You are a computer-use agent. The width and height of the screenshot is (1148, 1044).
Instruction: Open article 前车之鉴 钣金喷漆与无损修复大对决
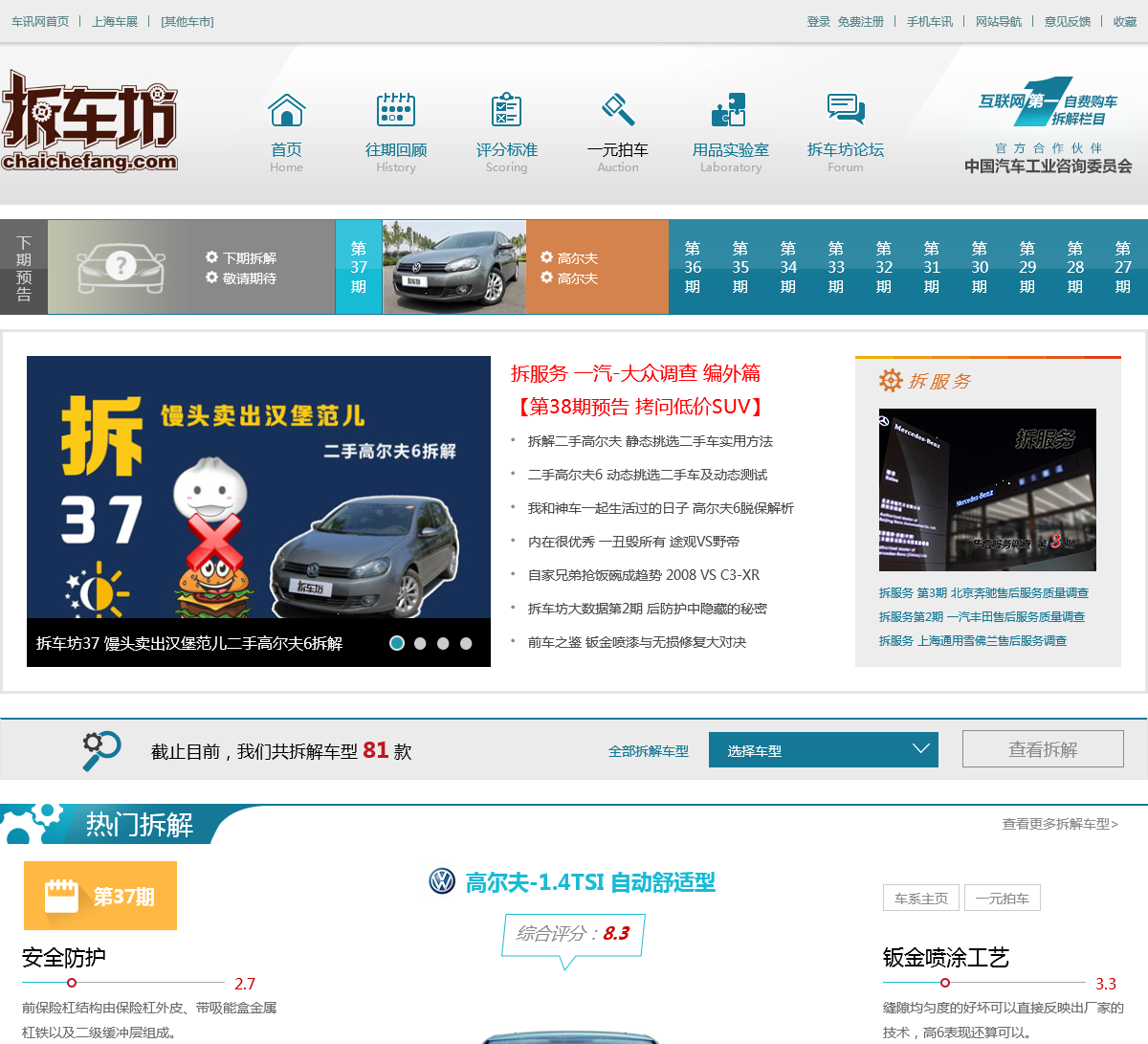coord(637,642)
